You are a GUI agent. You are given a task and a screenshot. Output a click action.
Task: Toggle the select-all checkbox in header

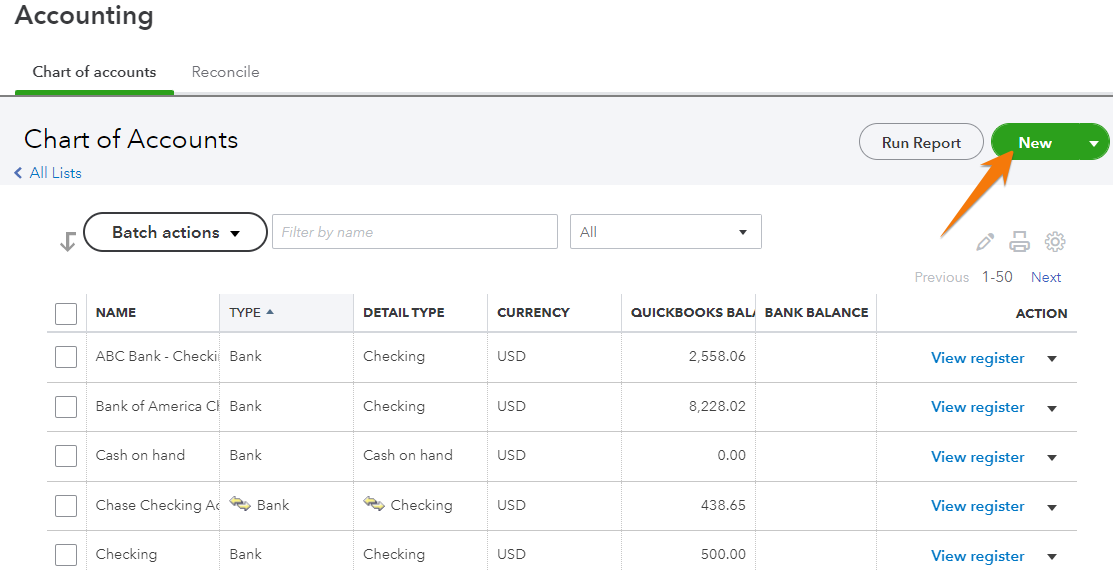(66, 314)
